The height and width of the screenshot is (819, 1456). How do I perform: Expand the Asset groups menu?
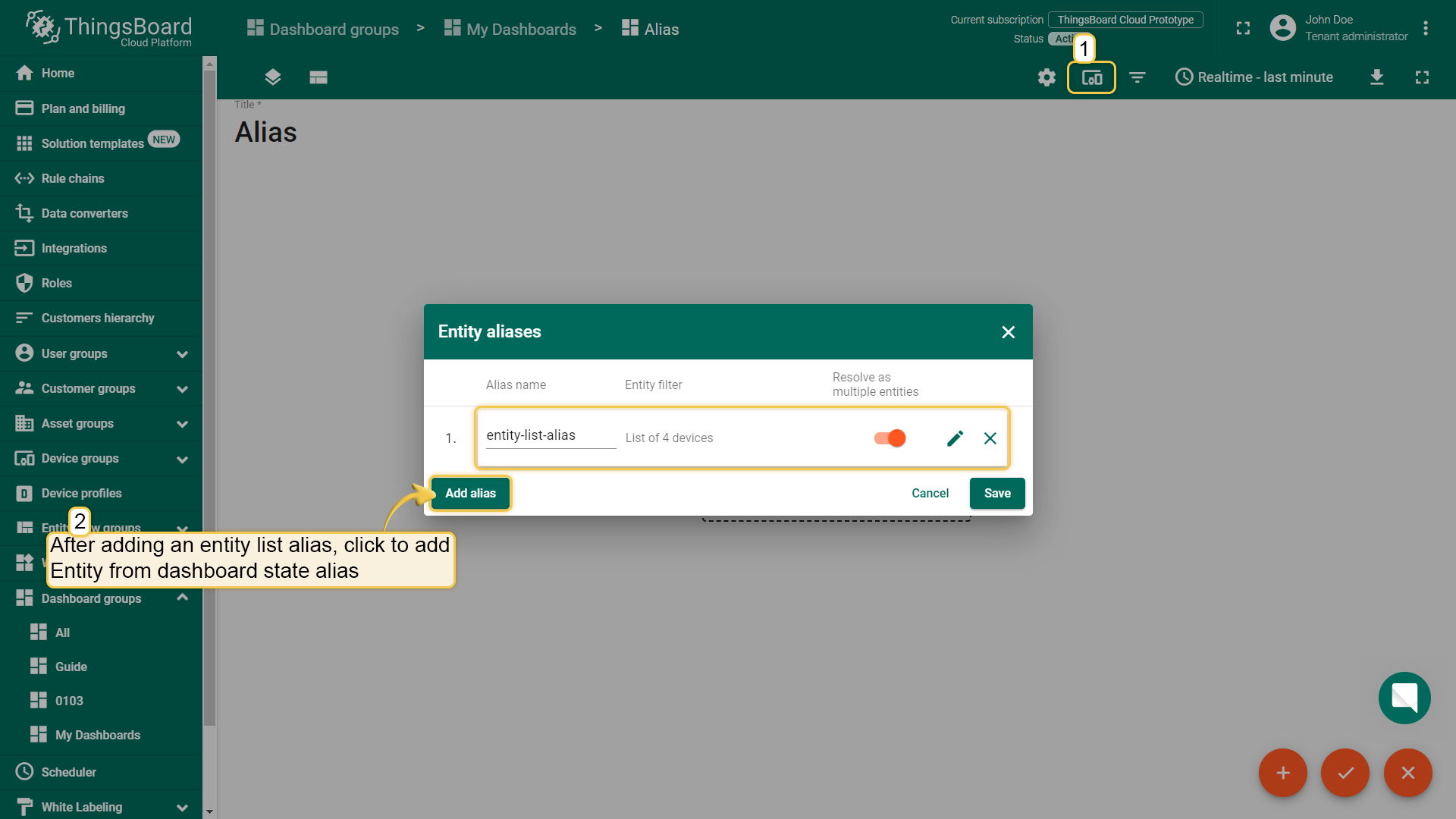pos(102,423)
